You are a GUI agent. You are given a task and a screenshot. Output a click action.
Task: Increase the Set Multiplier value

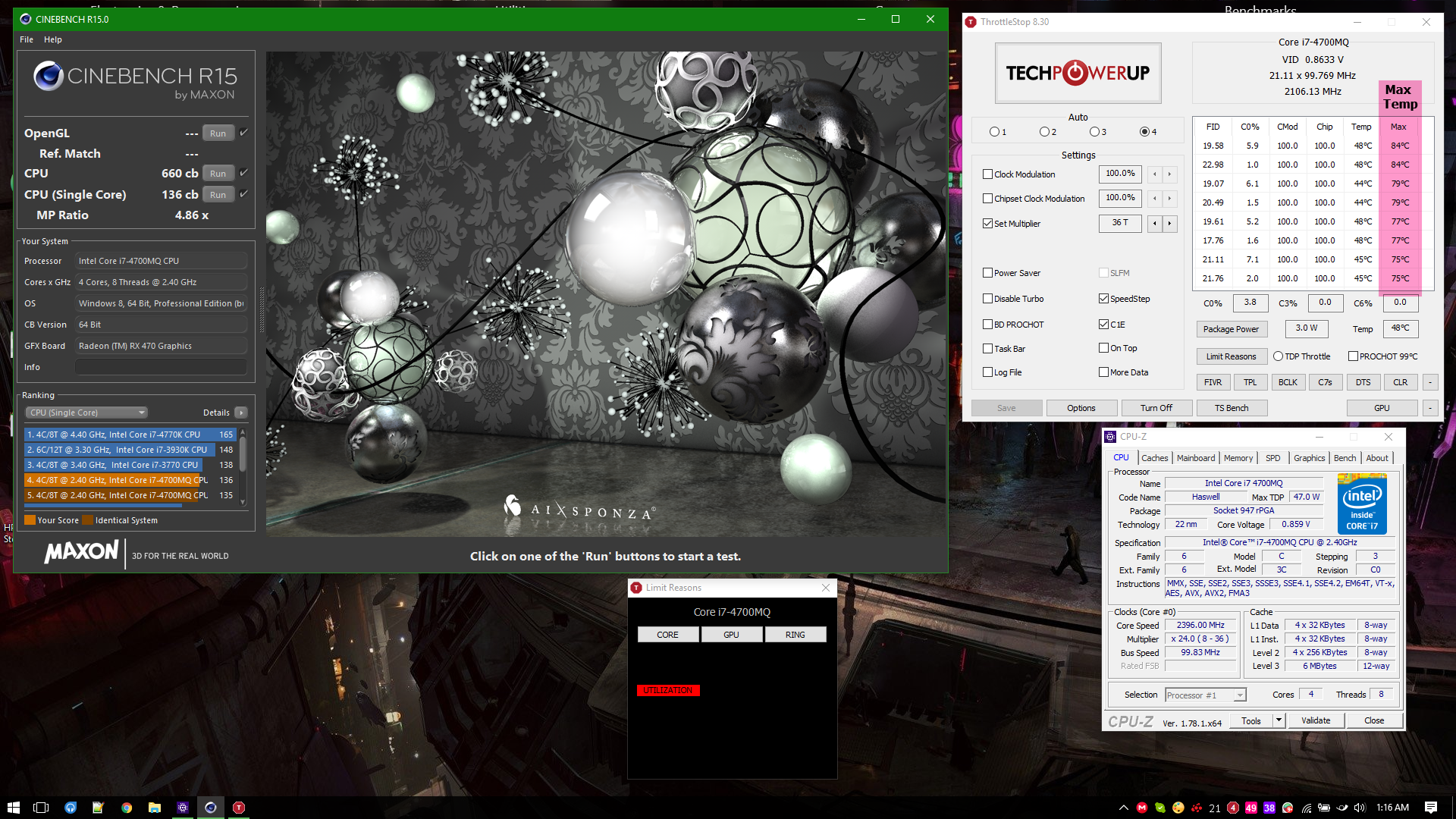click(1169, 224)
